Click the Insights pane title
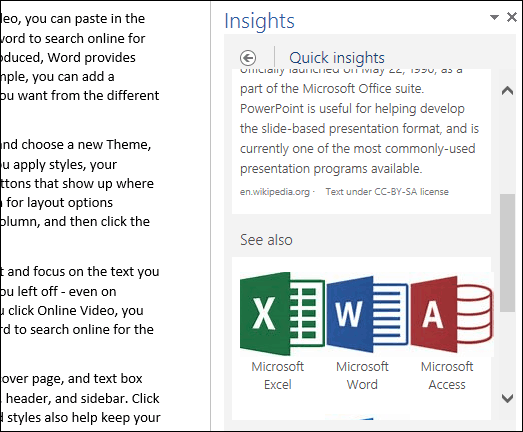Image resolution: width=523 pixels, height=432 pixels. pyautogui.click(x=259, y=21)
